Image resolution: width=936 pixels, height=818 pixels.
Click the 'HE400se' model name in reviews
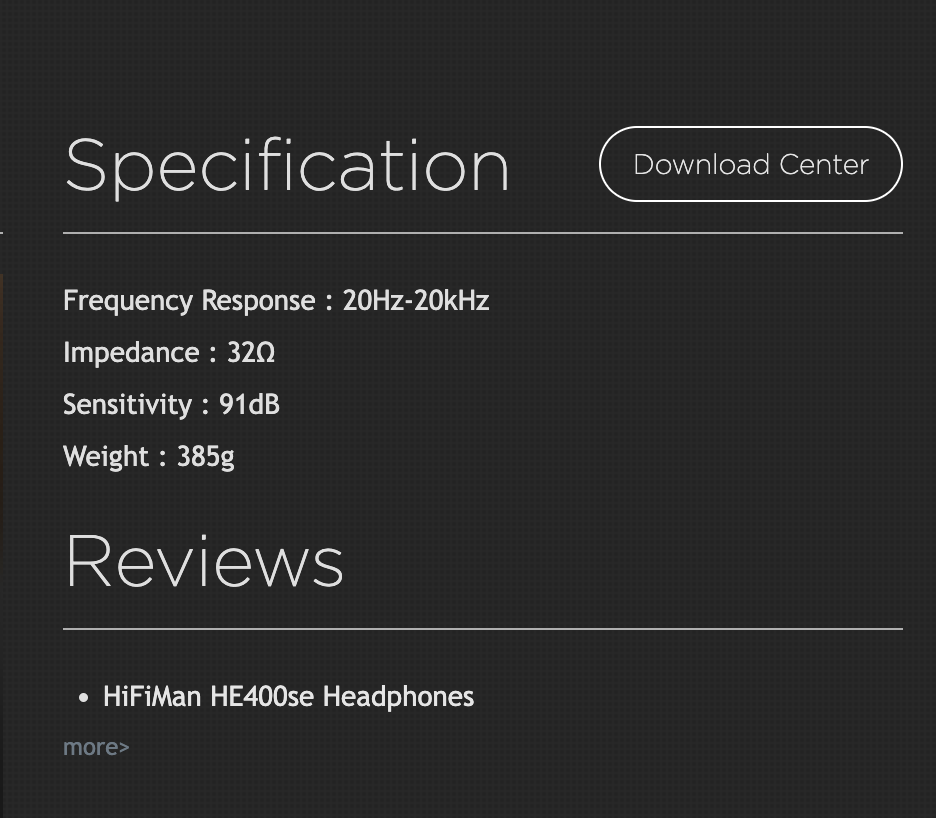coord(262,696)
